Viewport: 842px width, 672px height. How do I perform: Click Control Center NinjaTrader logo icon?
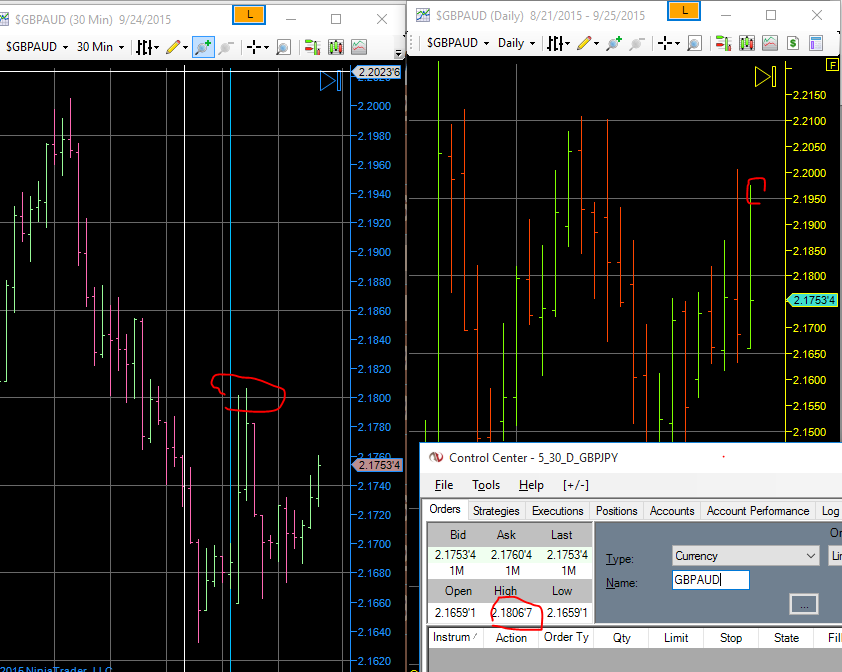point(436,457)
